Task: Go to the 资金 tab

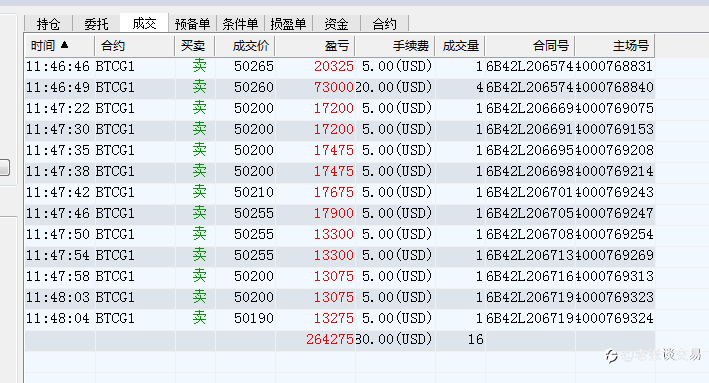Action: coord(336,24)
